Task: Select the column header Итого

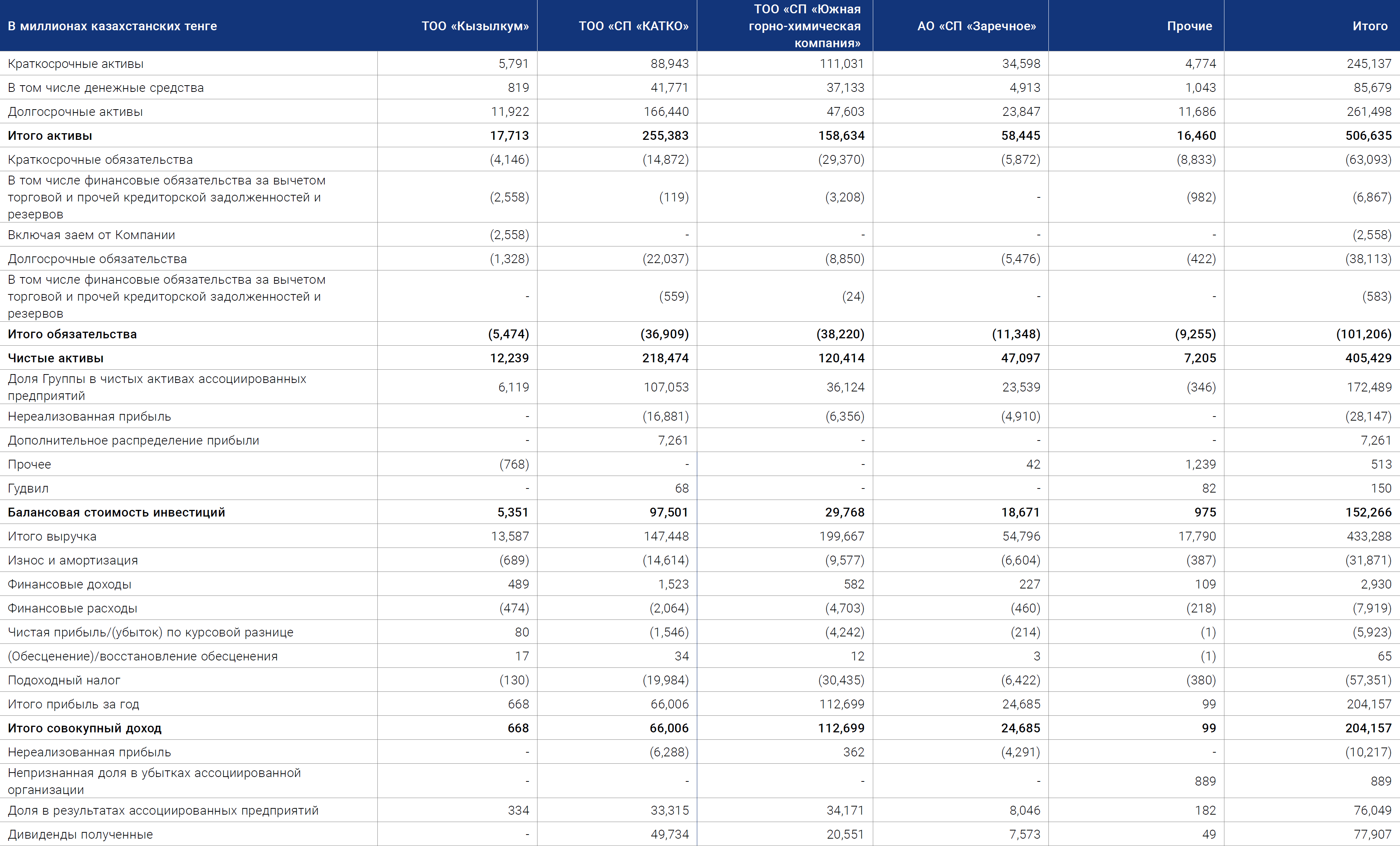Action: (x=1369, y=26)
